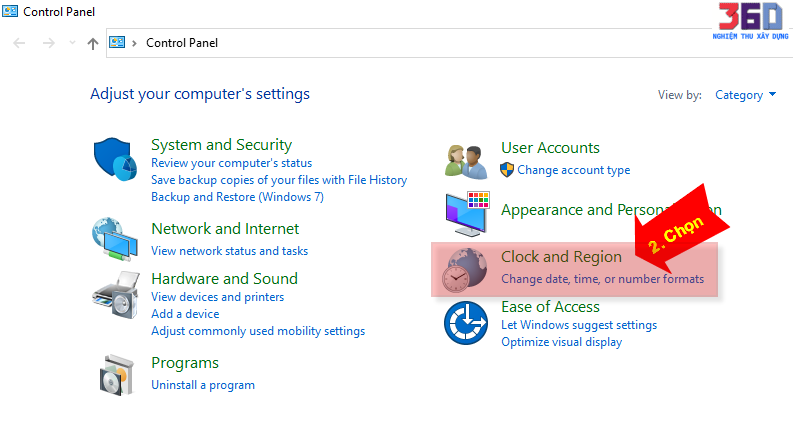Click the User Accounts people icon
Image resolution: width=793 pixels, height=427 pixels.
pyautogui.click(x=466, y=162)
